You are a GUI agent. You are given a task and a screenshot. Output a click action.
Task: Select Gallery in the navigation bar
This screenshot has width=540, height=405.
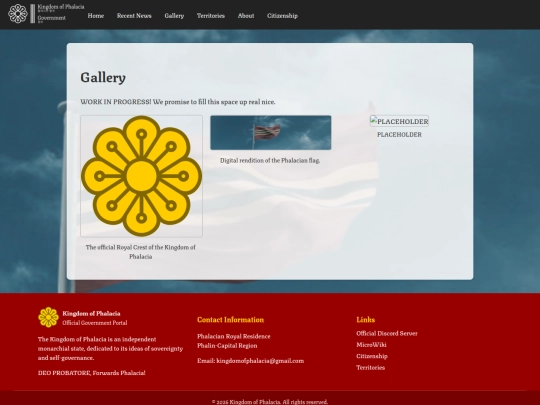point(174,16)
